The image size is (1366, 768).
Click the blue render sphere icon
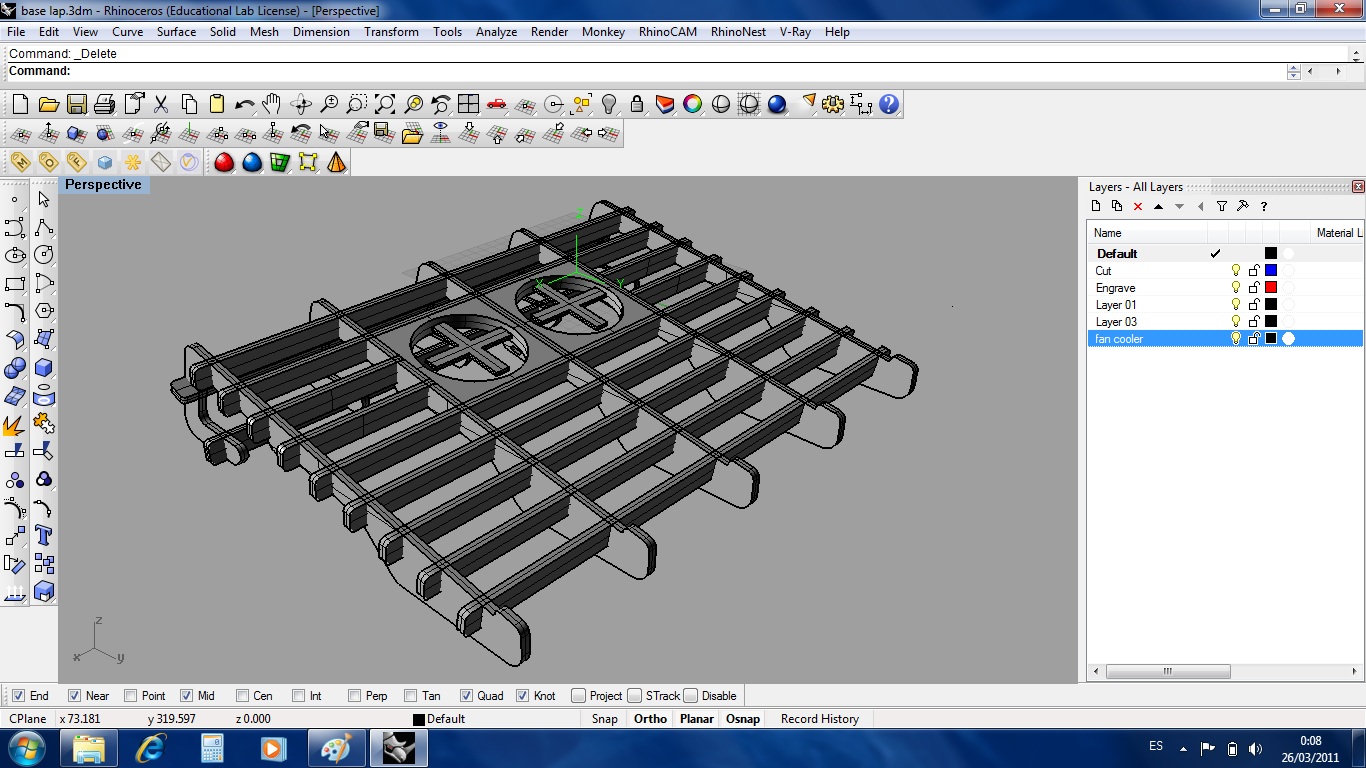click(x=777, y=104)
